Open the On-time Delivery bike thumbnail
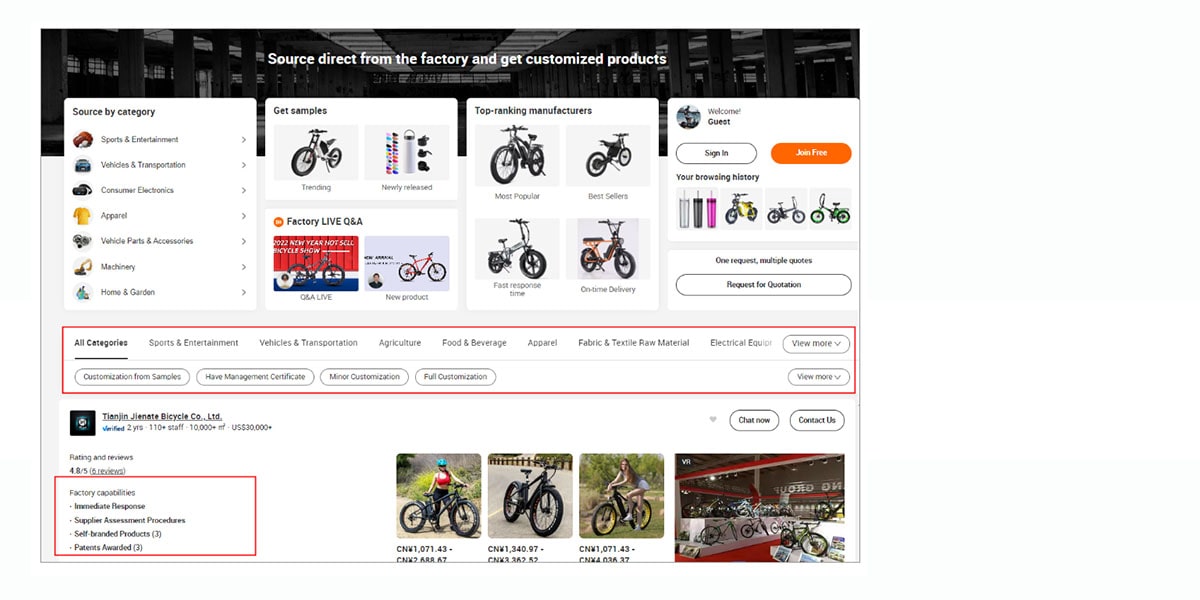Viewport: 1200px width, 600px height. (x=608, y=249)
